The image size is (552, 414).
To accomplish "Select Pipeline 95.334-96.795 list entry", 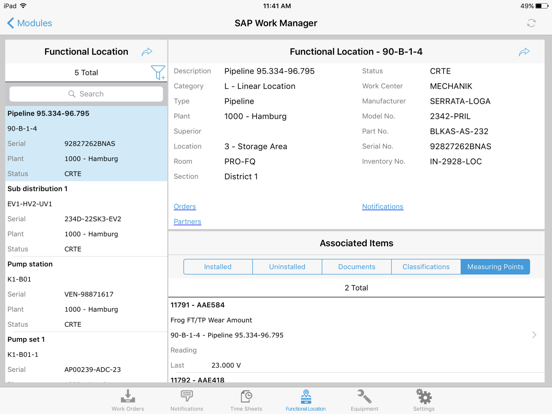I will pos(86,143).
